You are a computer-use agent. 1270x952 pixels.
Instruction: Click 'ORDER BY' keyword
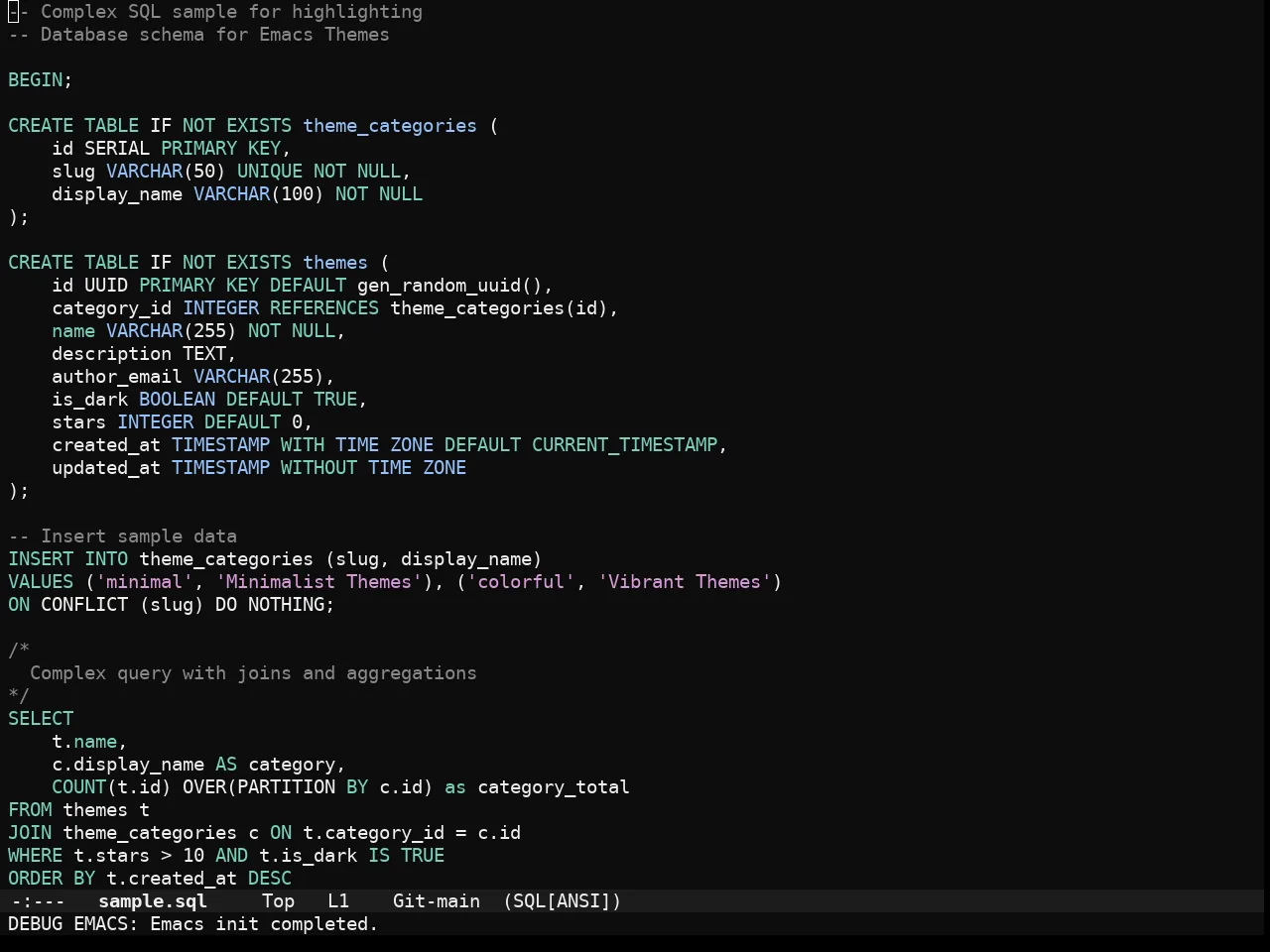pos(52,879)
